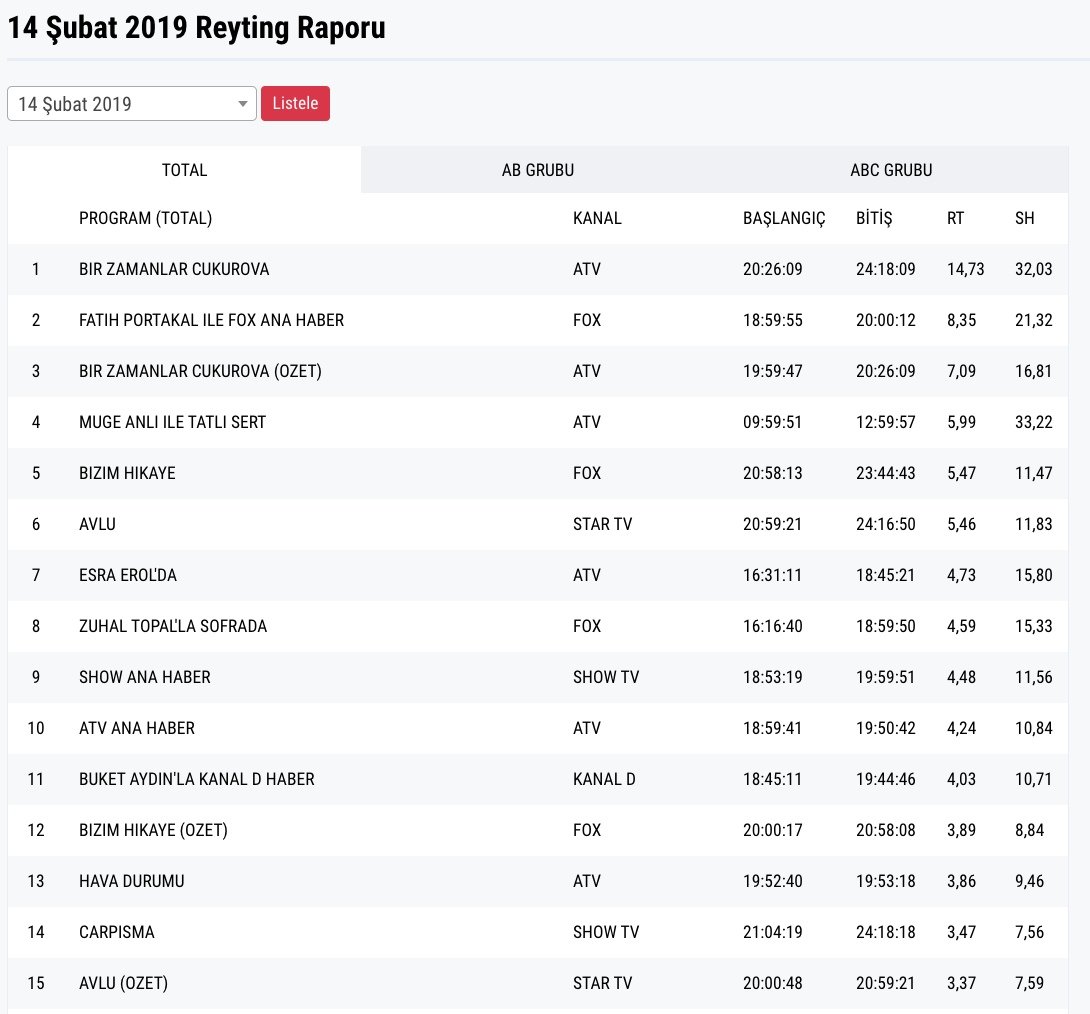Viewport: 1090px width, 1014px height.
Task: Click the red Listele button
Action: pyautogui.click(x=295, y=104)
